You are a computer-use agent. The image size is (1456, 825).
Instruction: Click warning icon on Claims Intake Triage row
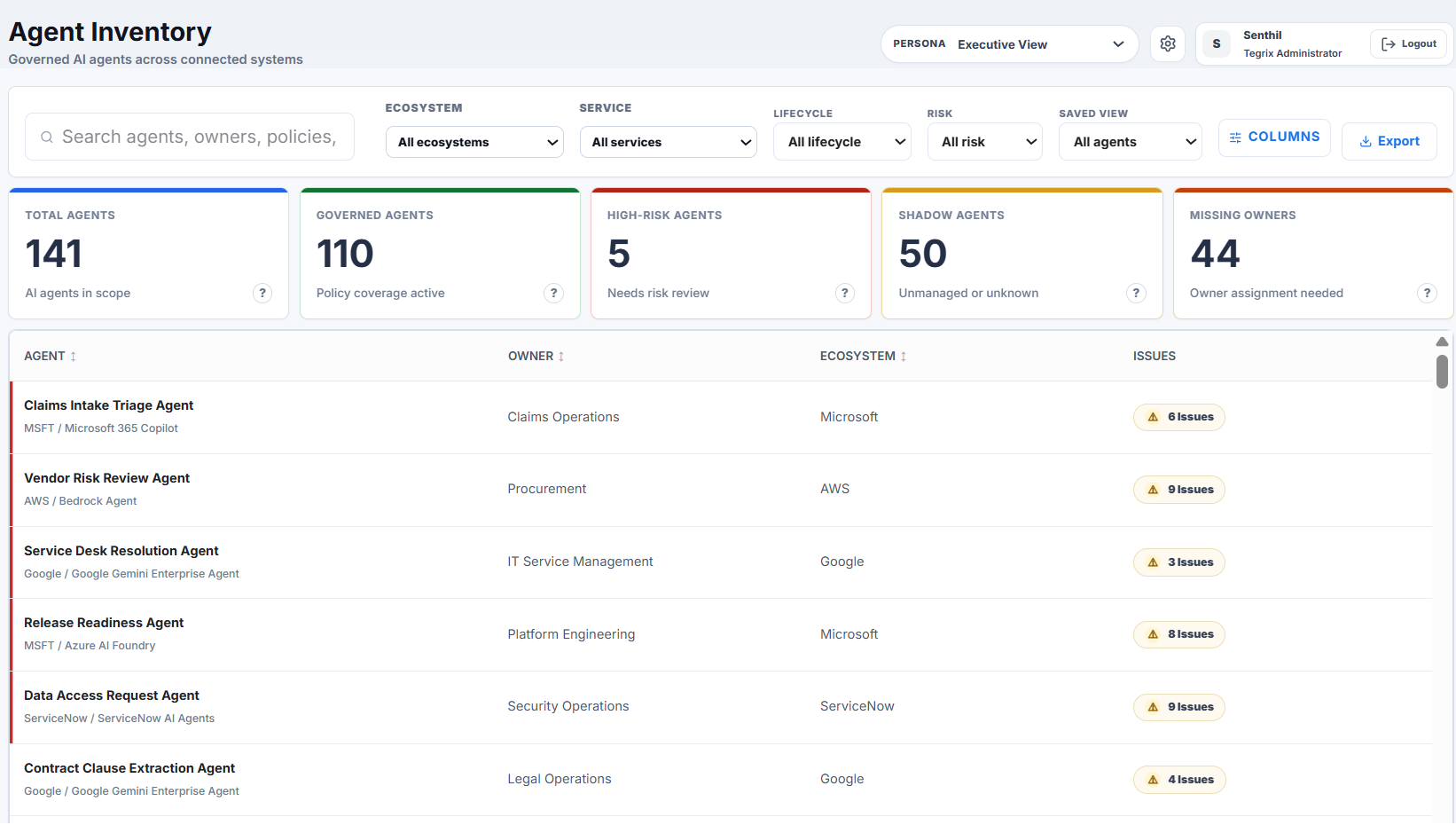tap(1153, 417)
